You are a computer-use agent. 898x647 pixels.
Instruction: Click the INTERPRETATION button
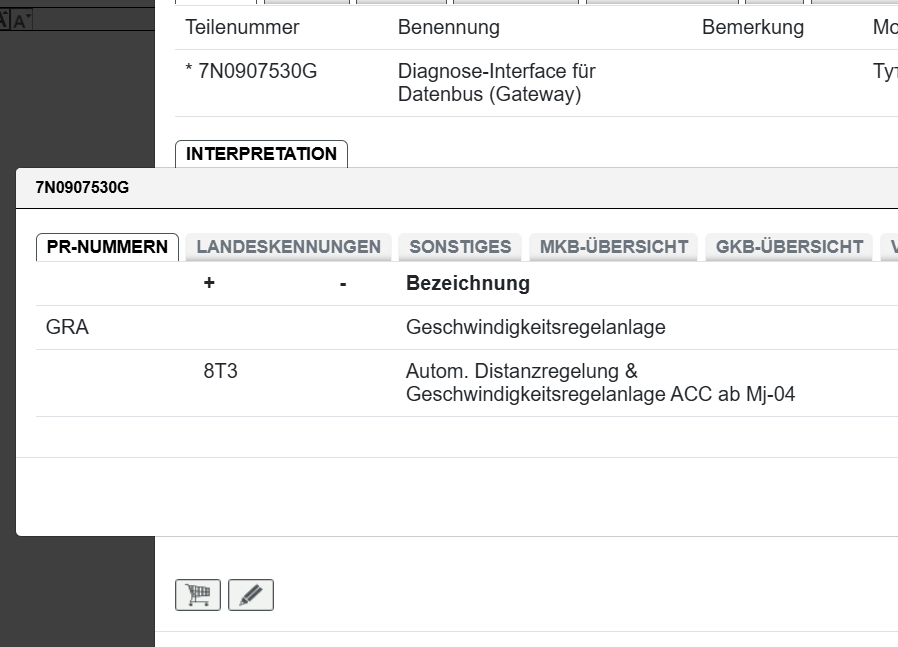[261, 154]
